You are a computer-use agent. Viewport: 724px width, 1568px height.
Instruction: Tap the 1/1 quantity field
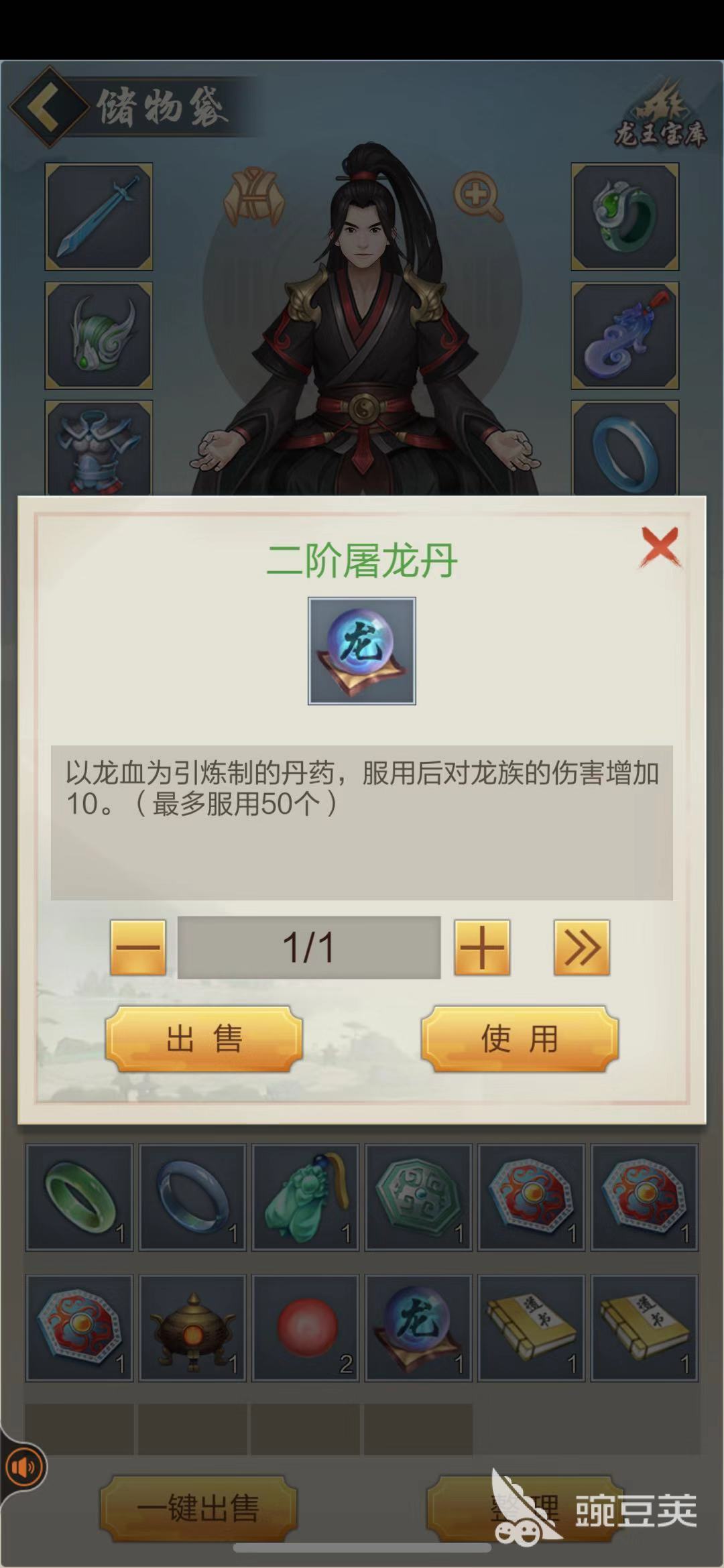(x=309, y=947)
